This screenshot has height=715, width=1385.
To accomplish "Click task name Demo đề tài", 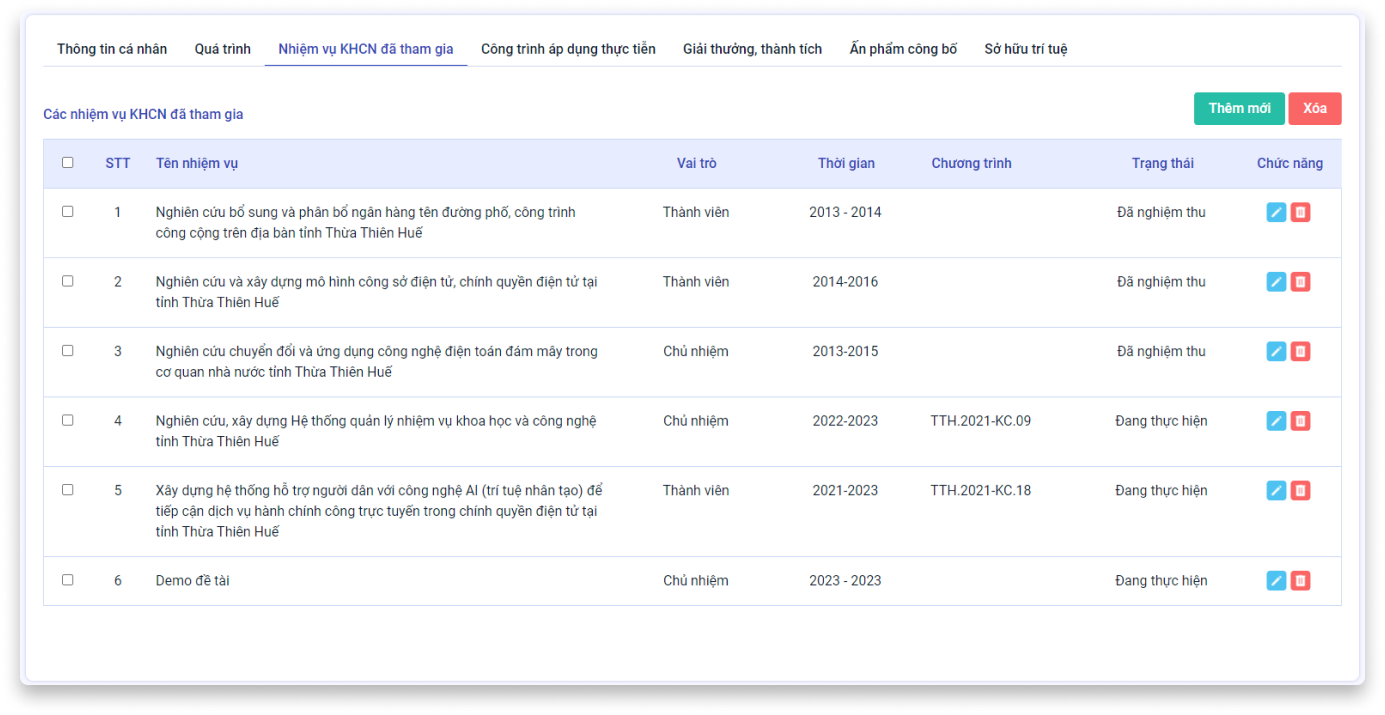I will [193, 580].
